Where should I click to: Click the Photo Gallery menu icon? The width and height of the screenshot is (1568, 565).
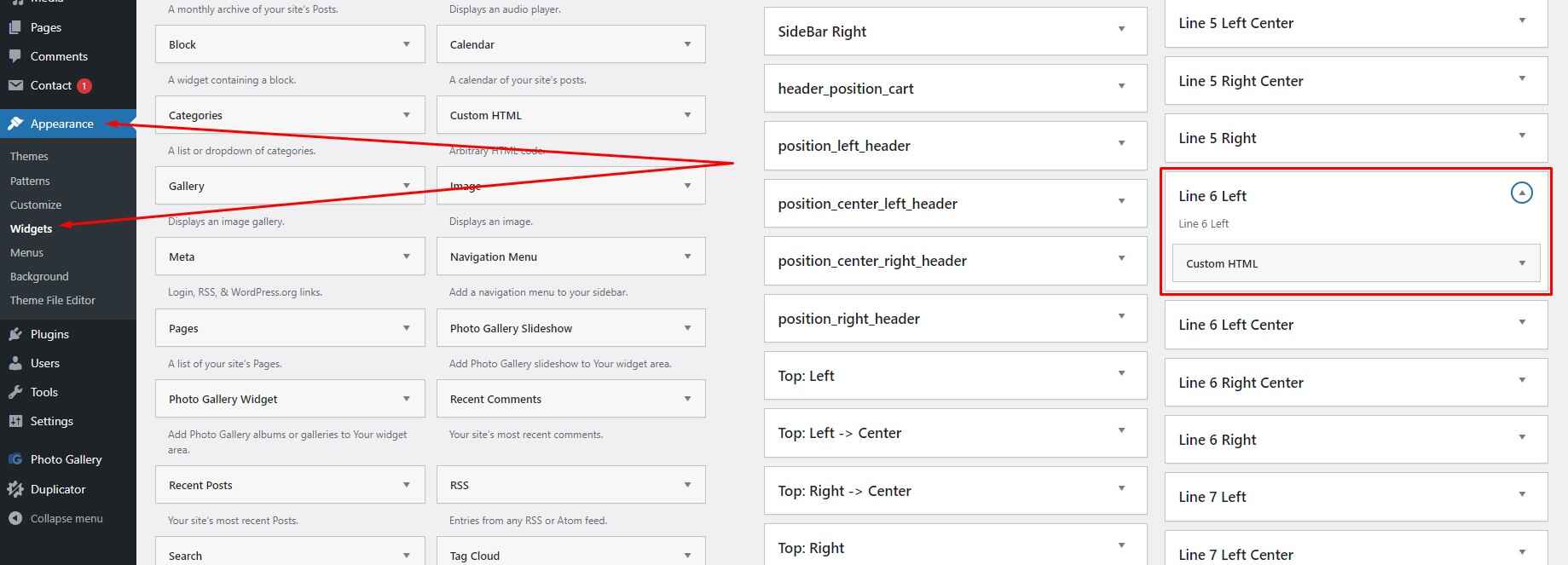pyautogui.click(x=15, y=459)
